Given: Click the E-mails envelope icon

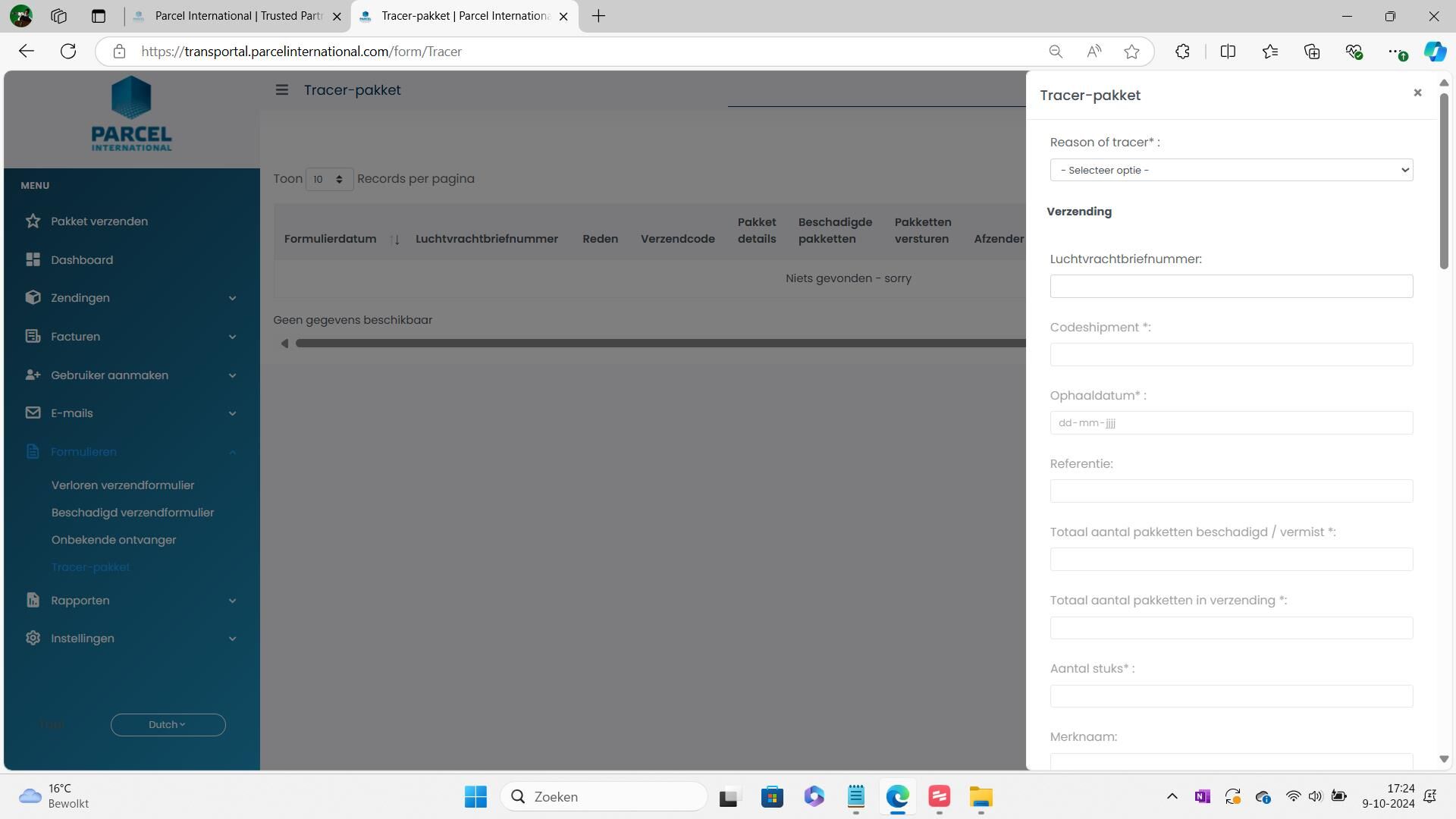Looking at the screenshot, I should (x=33, y=413).
